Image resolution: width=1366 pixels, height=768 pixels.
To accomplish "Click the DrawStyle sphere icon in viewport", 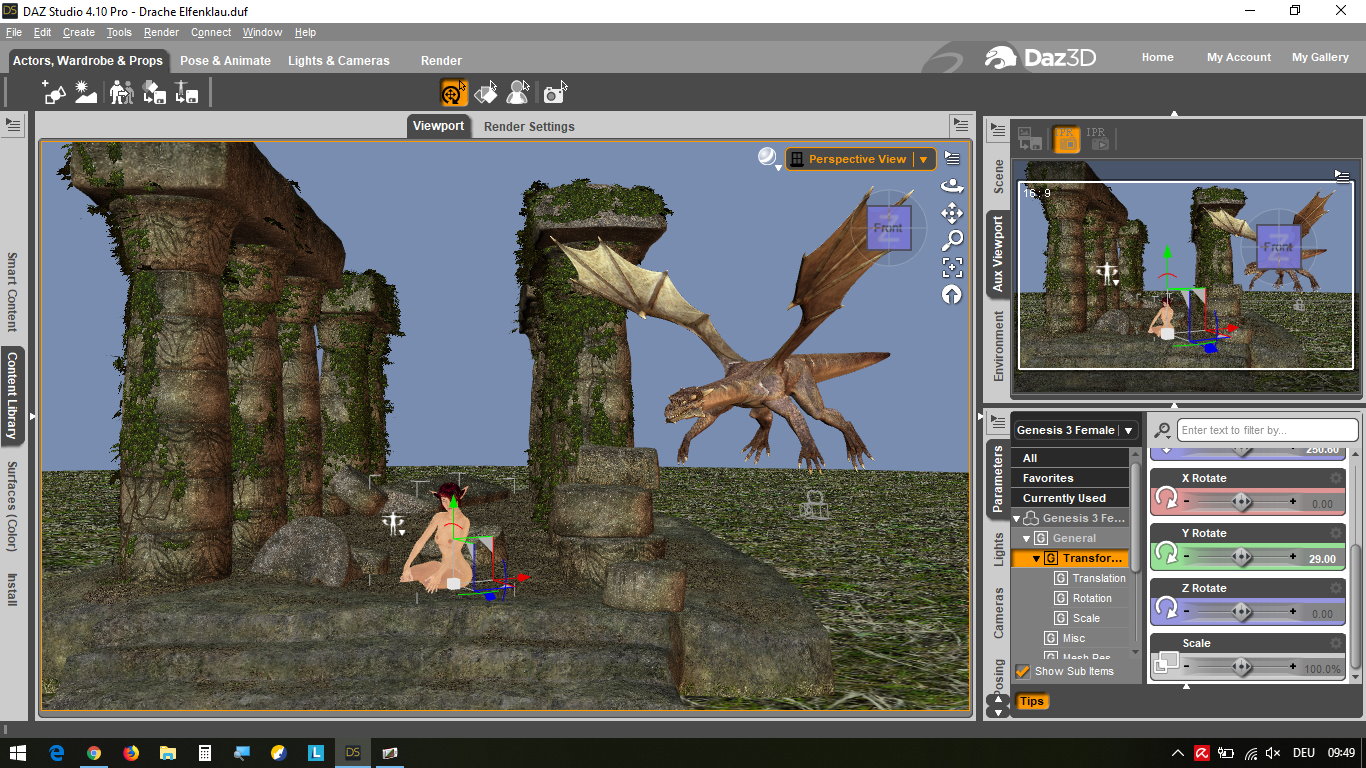I will tap(767, 157).
